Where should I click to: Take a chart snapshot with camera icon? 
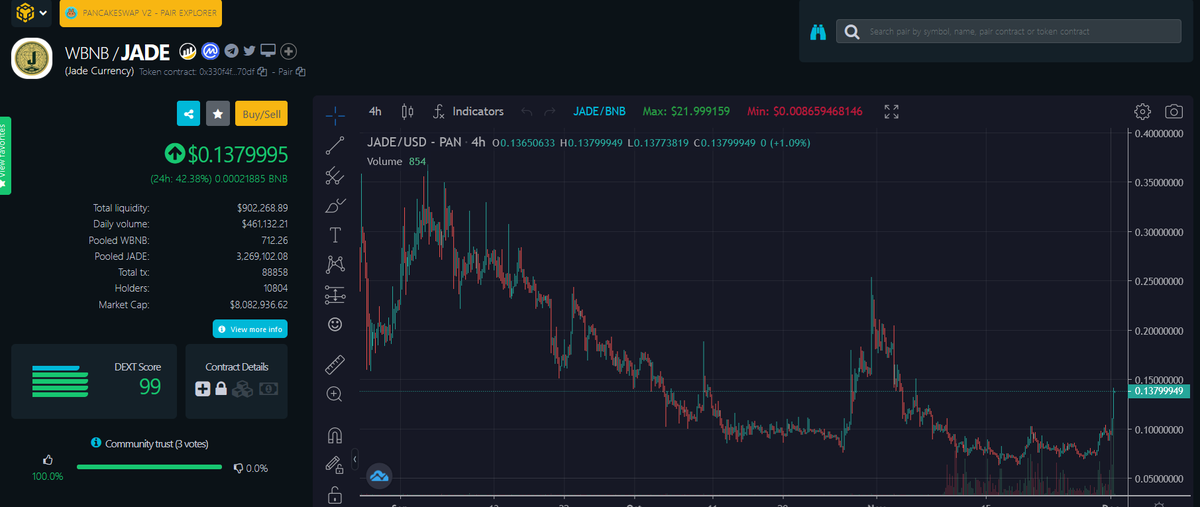pos(1174,111)
